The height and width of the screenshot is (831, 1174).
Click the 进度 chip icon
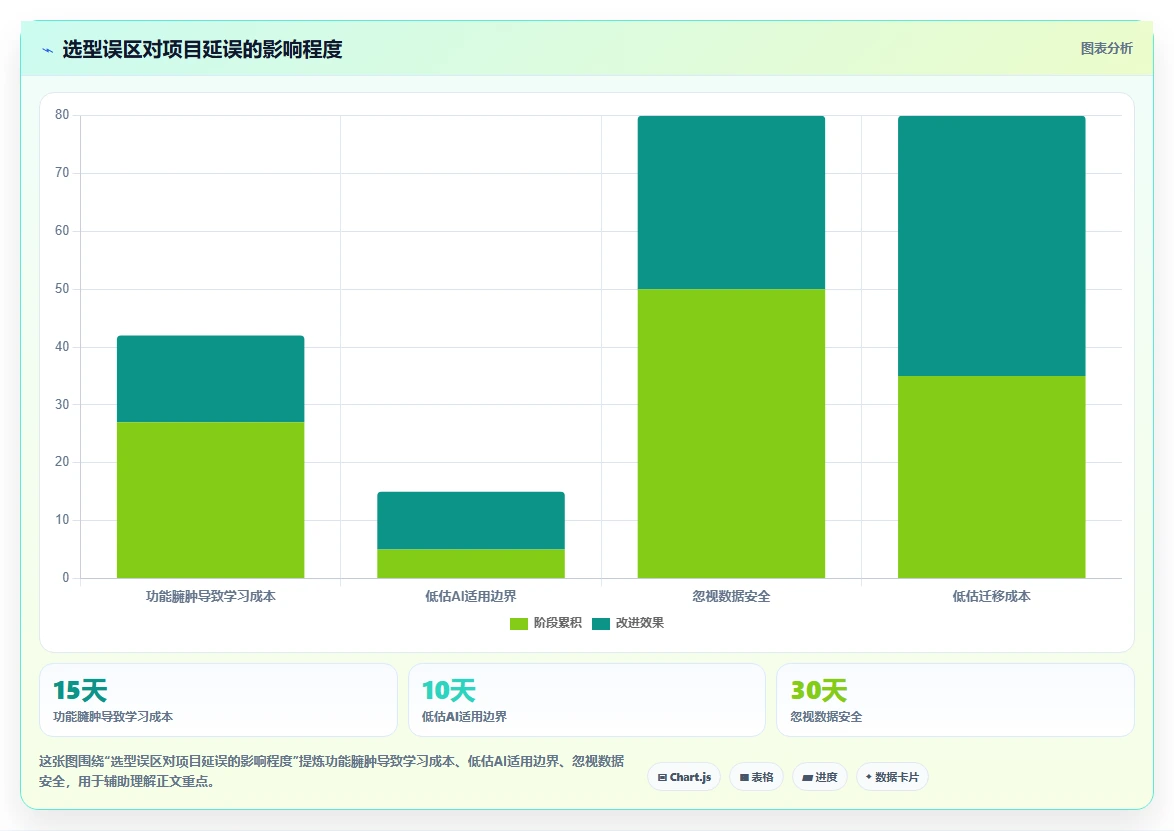(807, 778)
